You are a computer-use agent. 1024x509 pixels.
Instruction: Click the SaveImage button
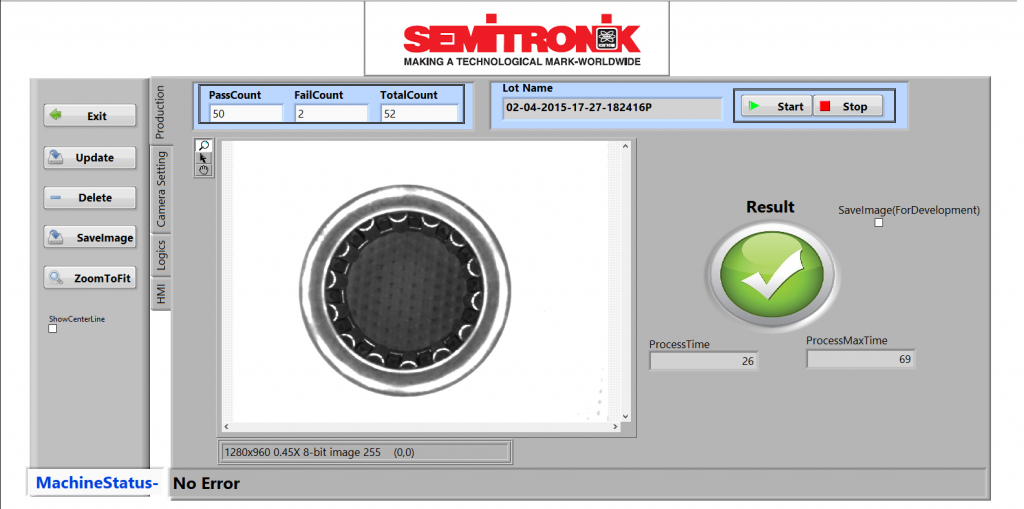[90, 238]
